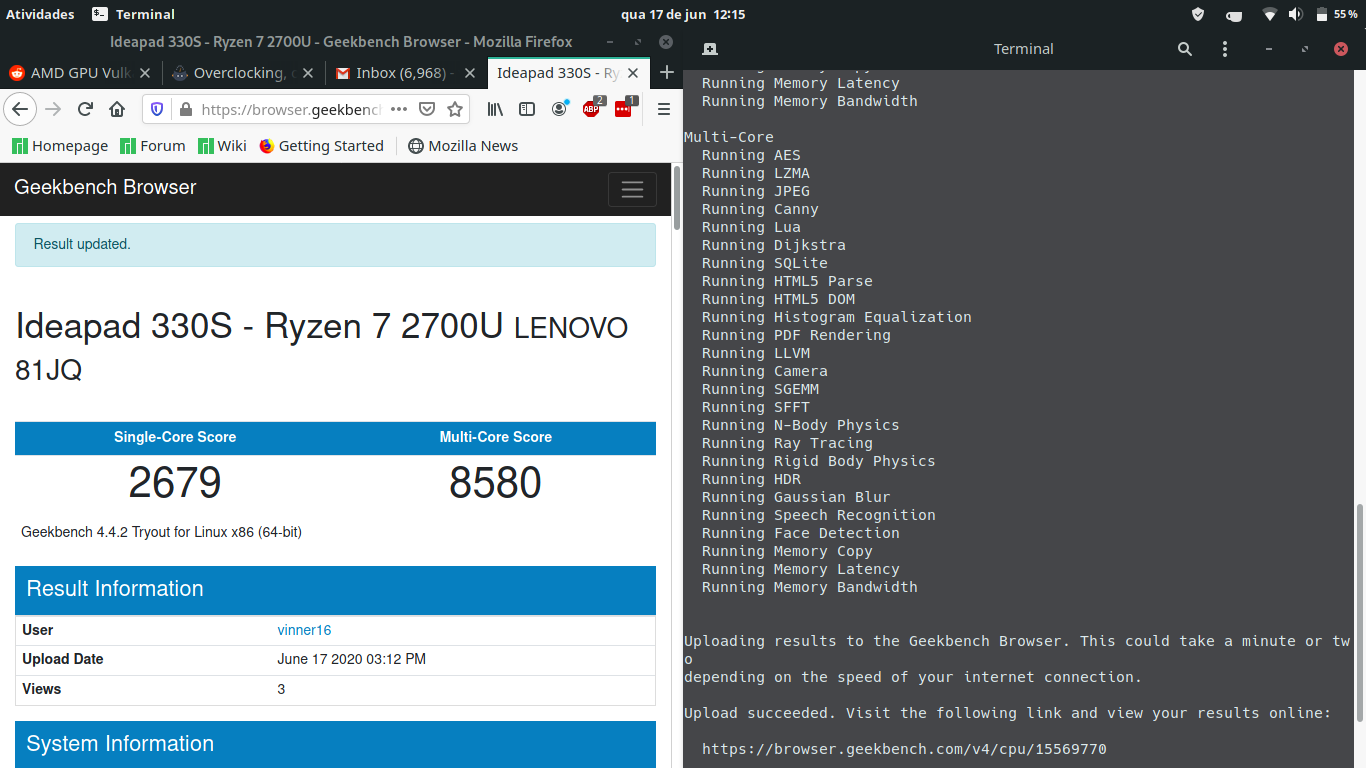This screenshot has height=768, width=1366.
Task: Open the vinner16 user profile link
Action: (x=304, y=630)
